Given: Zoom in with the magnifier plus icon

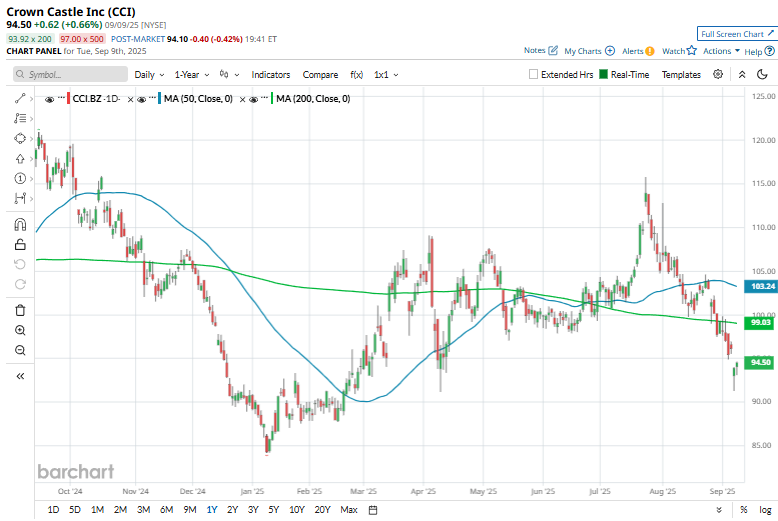Looking at the screenshot, I should click(x=20, y=330).
